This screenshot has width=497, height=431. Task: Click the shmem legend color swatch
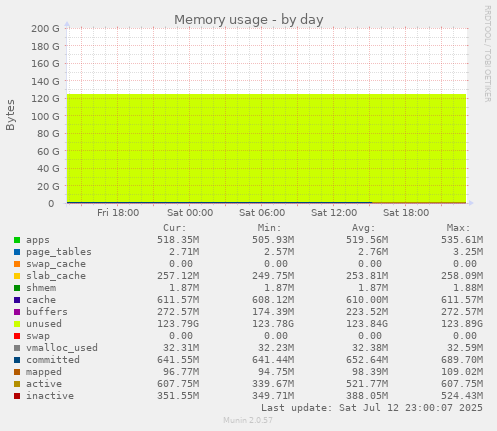coord(17,288)
